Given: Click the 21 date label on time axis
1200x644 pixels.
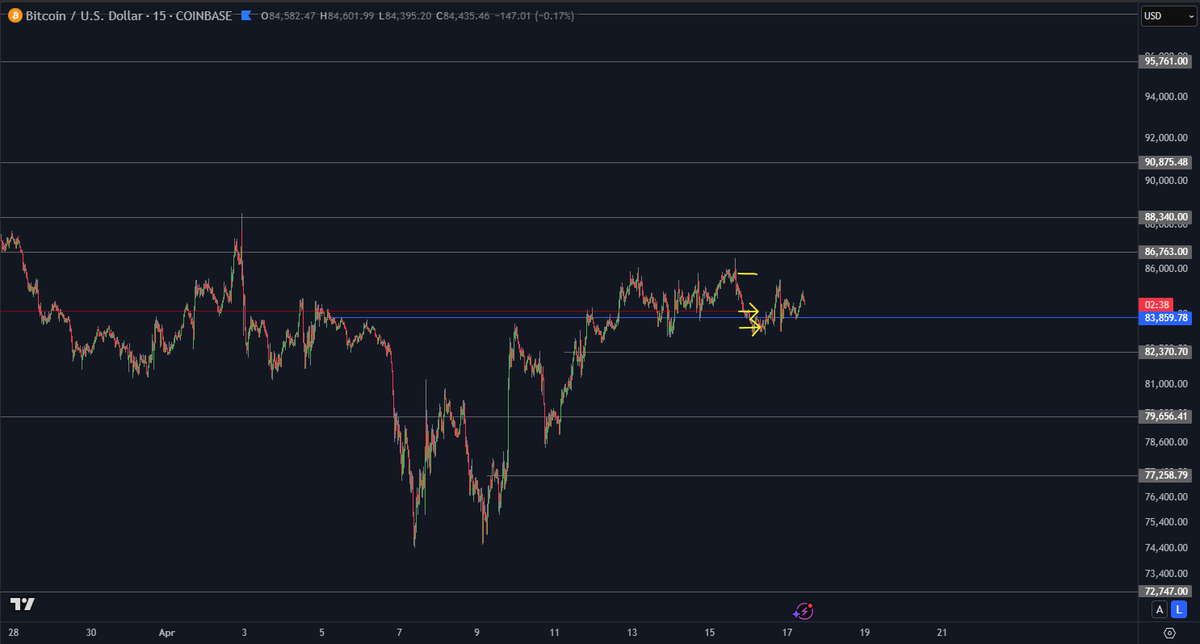Looking at the screenshot, I should coord(943,633).
